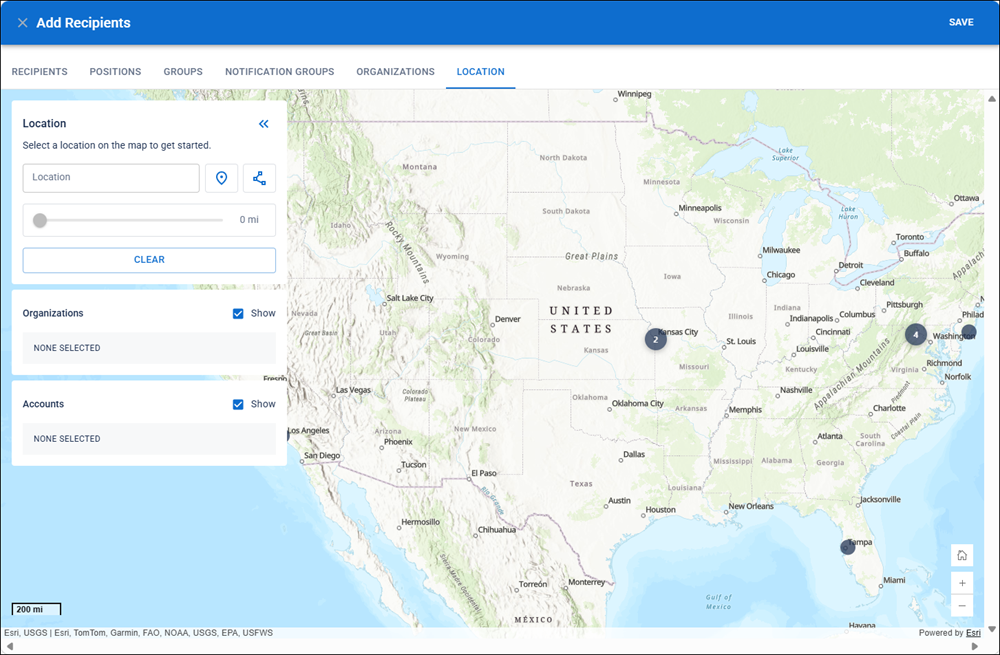Click the map home extent icon
The image size is (1000, 655).
(x=962, y=555)
